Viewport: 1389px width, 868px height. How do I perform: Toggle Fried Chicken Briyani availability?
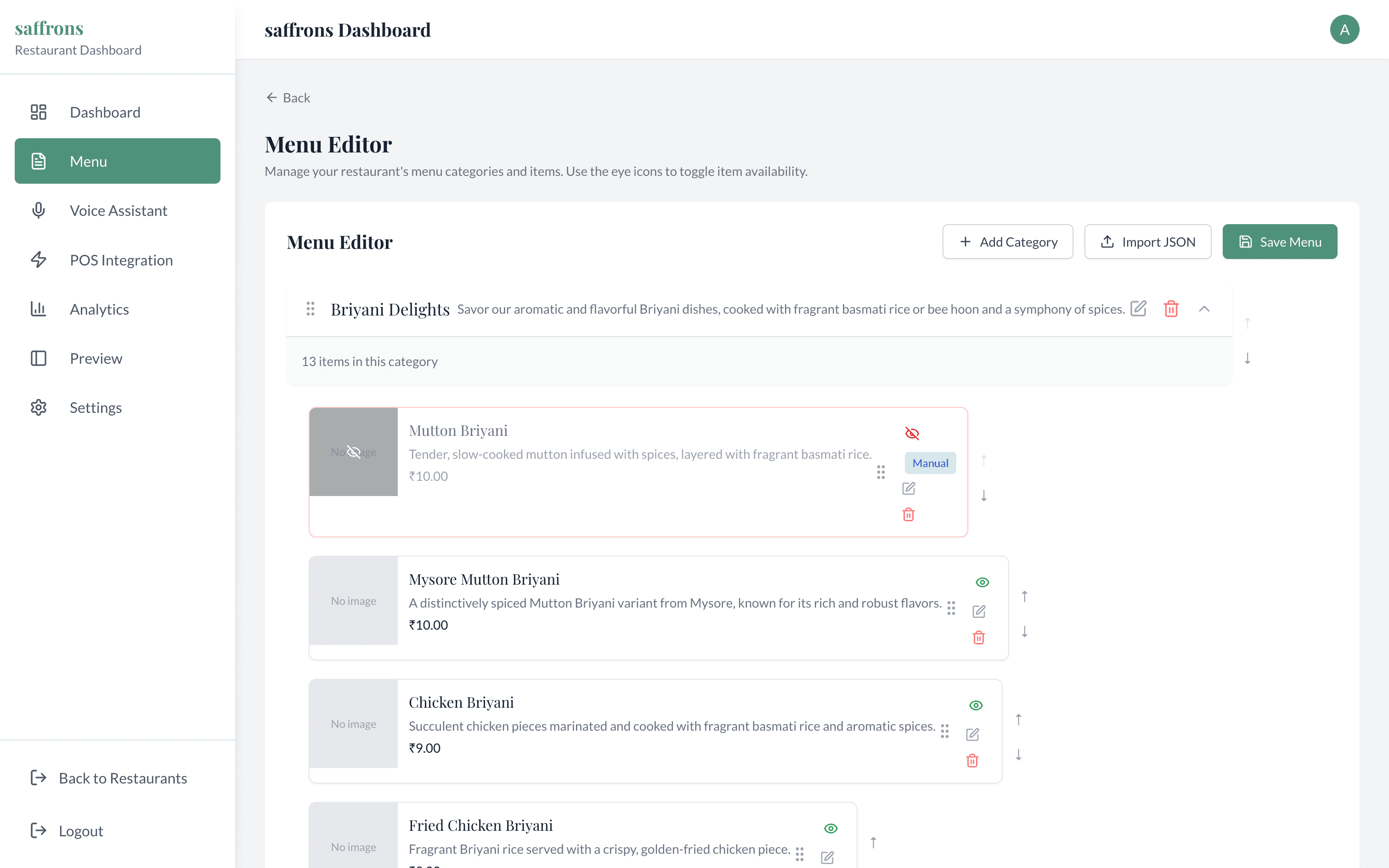[830, 829]
